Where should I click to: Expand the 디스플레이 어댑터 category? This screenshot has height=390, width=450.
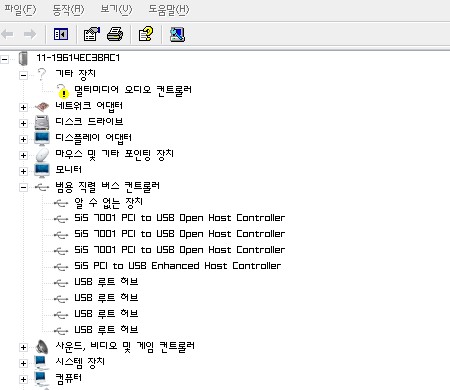tap(23, 139)
